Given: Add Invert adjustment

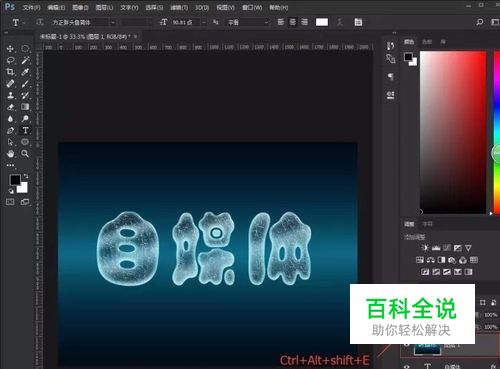Looking at the screenshot, I should [x=425, y=272].
